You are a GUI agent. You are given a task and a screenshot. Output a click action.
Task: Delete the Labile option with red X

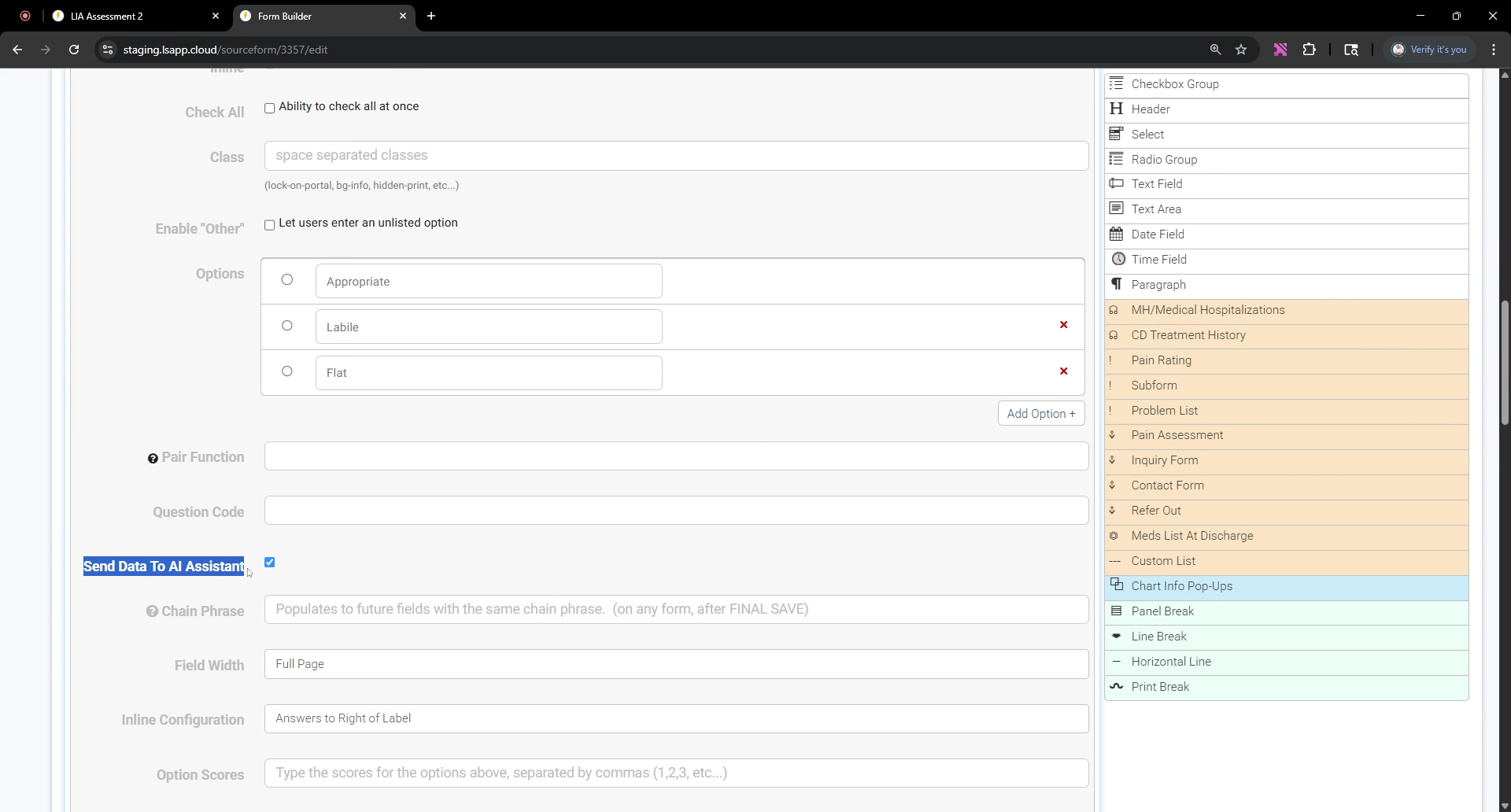click(x=1063, y=325)
